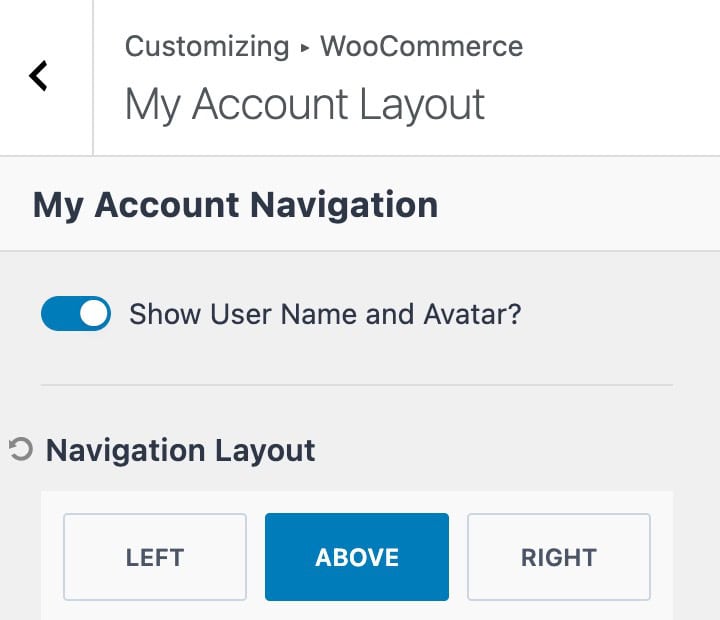Click the Customizing breadcrumb text
The width and height of the screenshot is (720, 620).
click(x=206, y=46)
